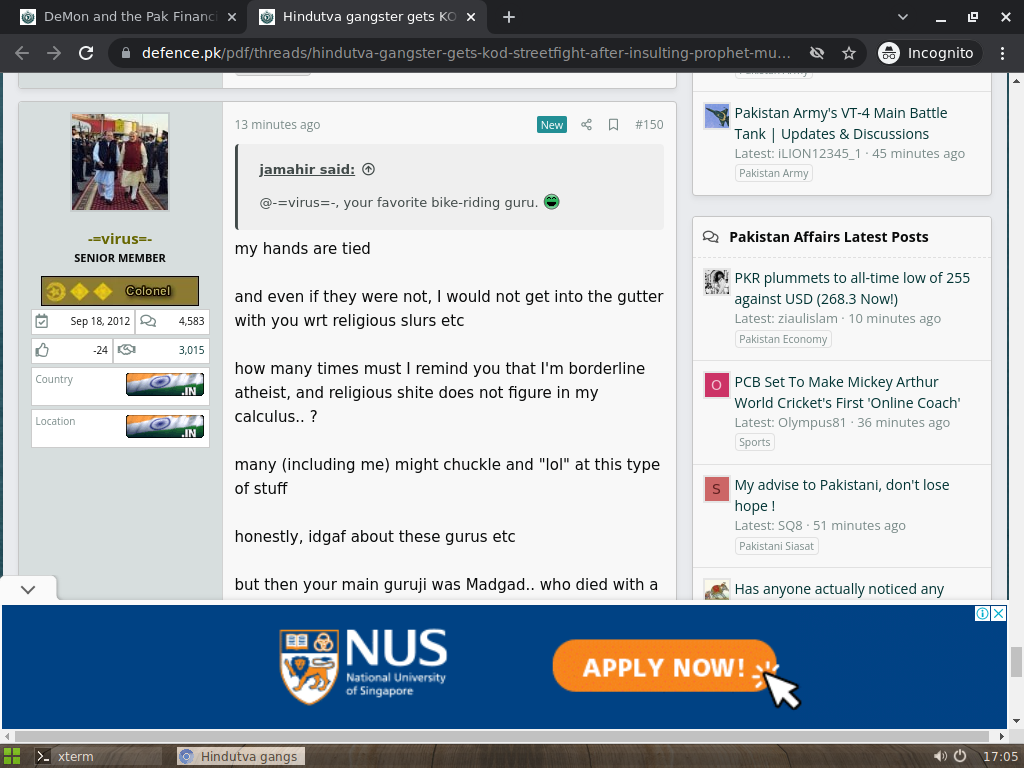Click the tracking protection eye icon in address bar

pos(816,53)
